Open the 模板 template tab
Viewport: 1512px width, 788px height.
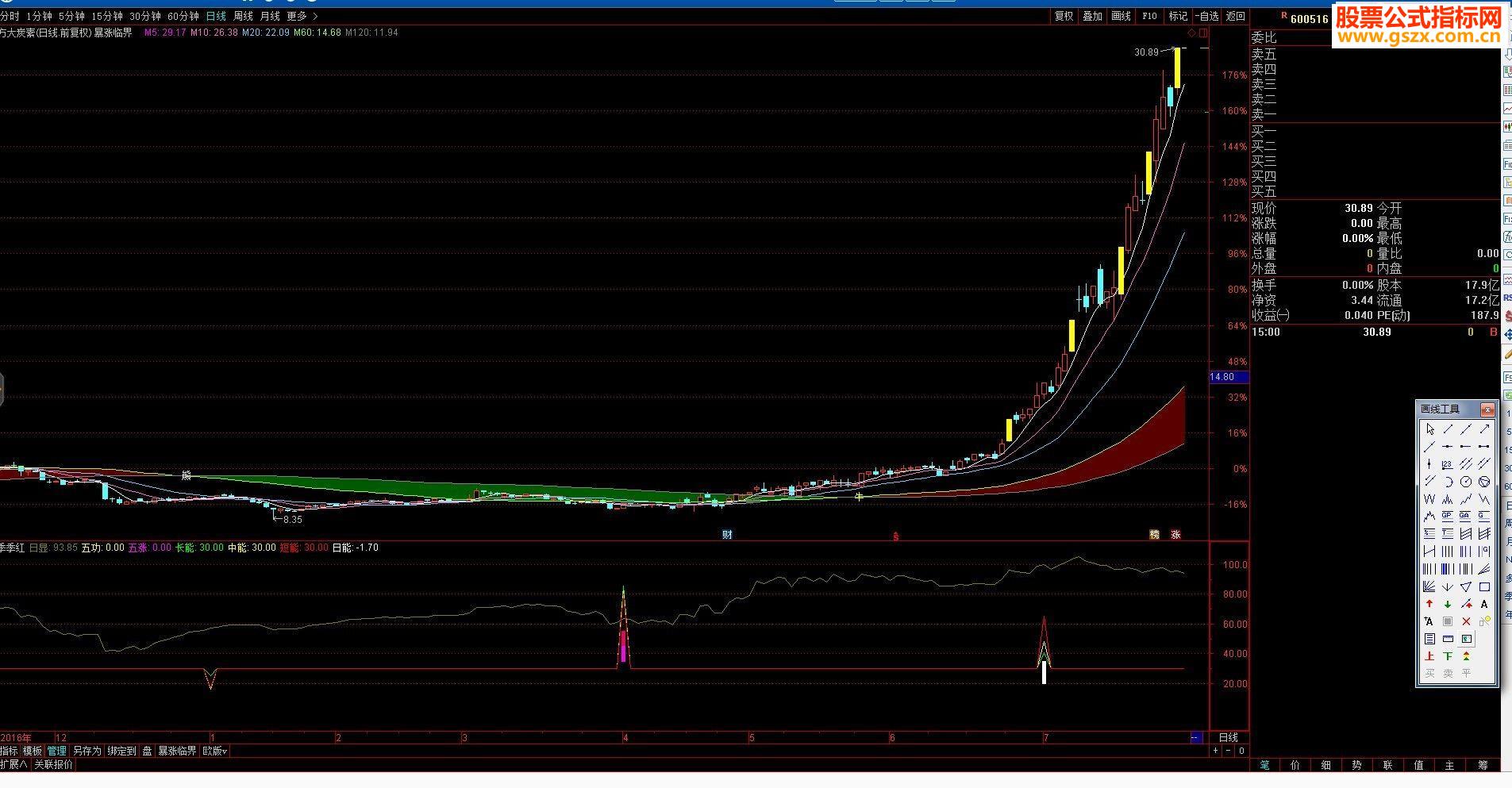(x=32, y=751)
